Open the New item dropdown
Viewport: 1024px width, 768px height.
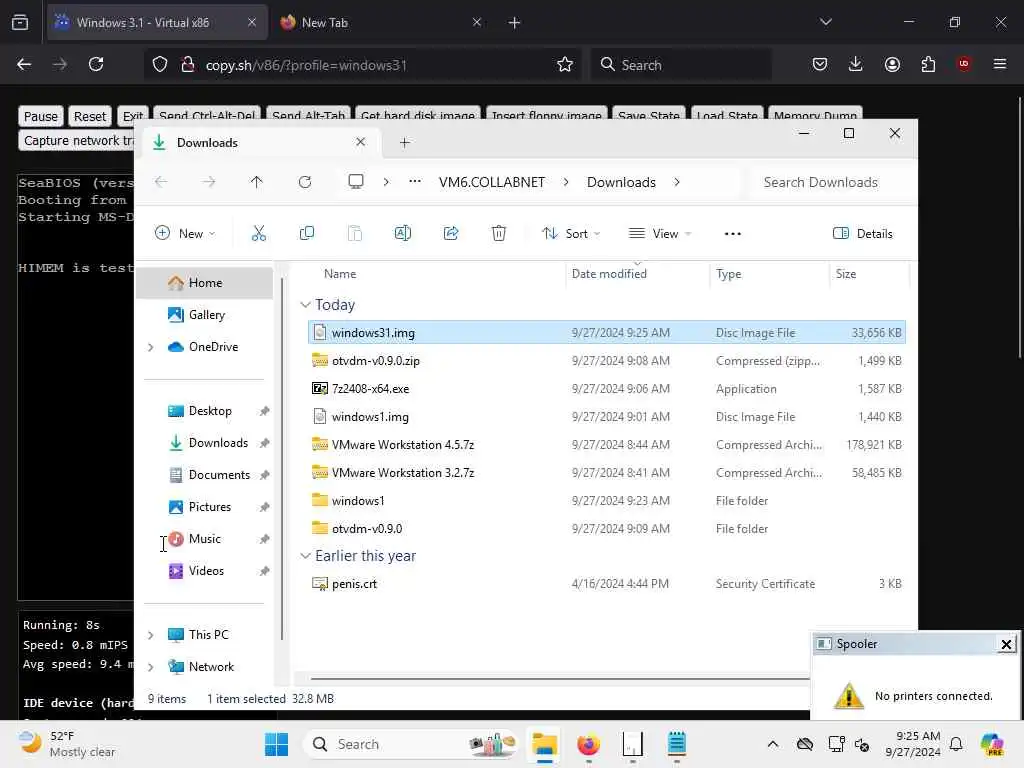(184, 233)
